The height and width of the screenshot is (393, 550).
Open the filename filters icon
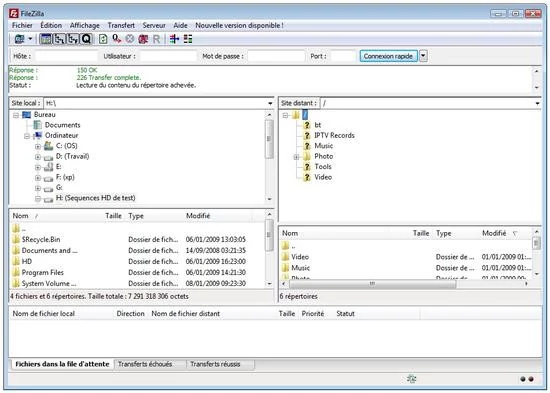174,39
